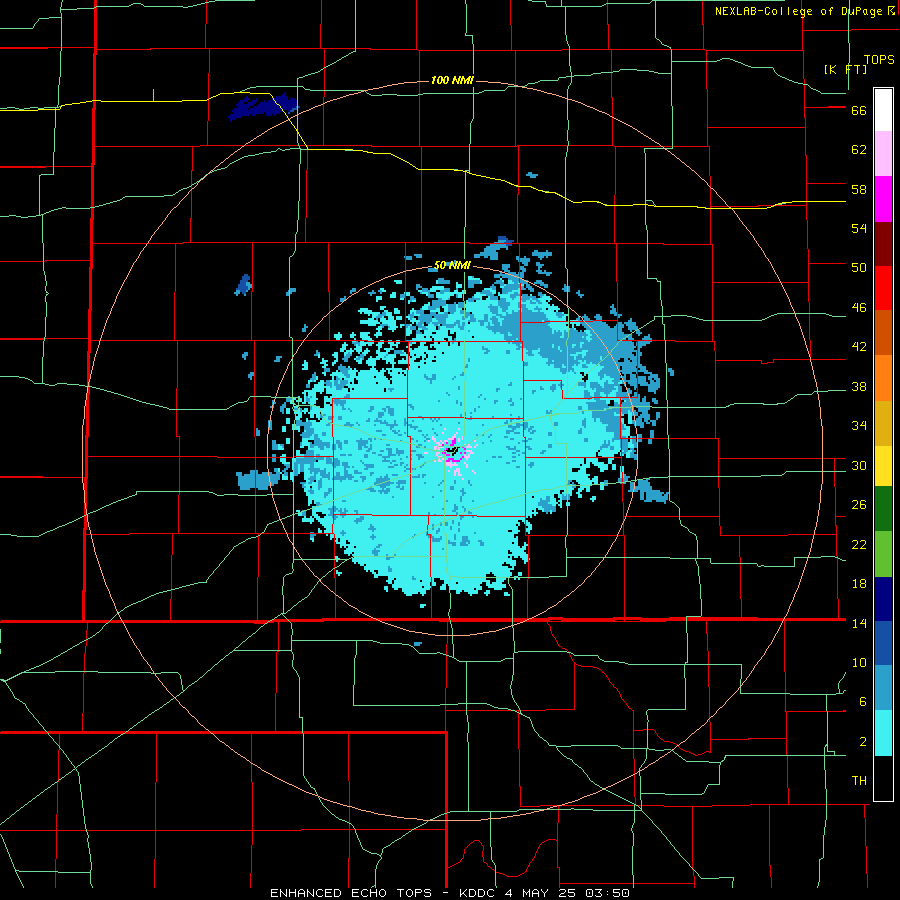Click the 100 NMI range ring label

pos(452,80)
